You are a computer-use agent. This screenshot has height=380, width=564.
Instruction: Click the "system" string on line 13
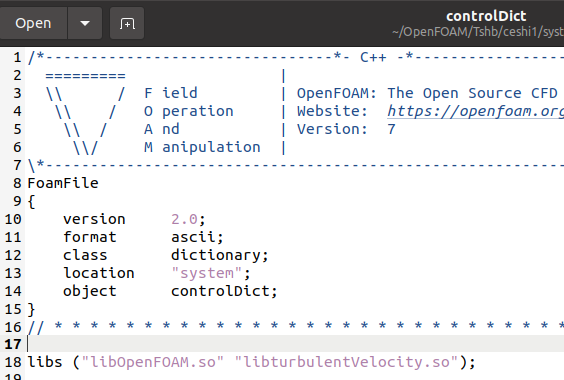(x=206, y=273)
